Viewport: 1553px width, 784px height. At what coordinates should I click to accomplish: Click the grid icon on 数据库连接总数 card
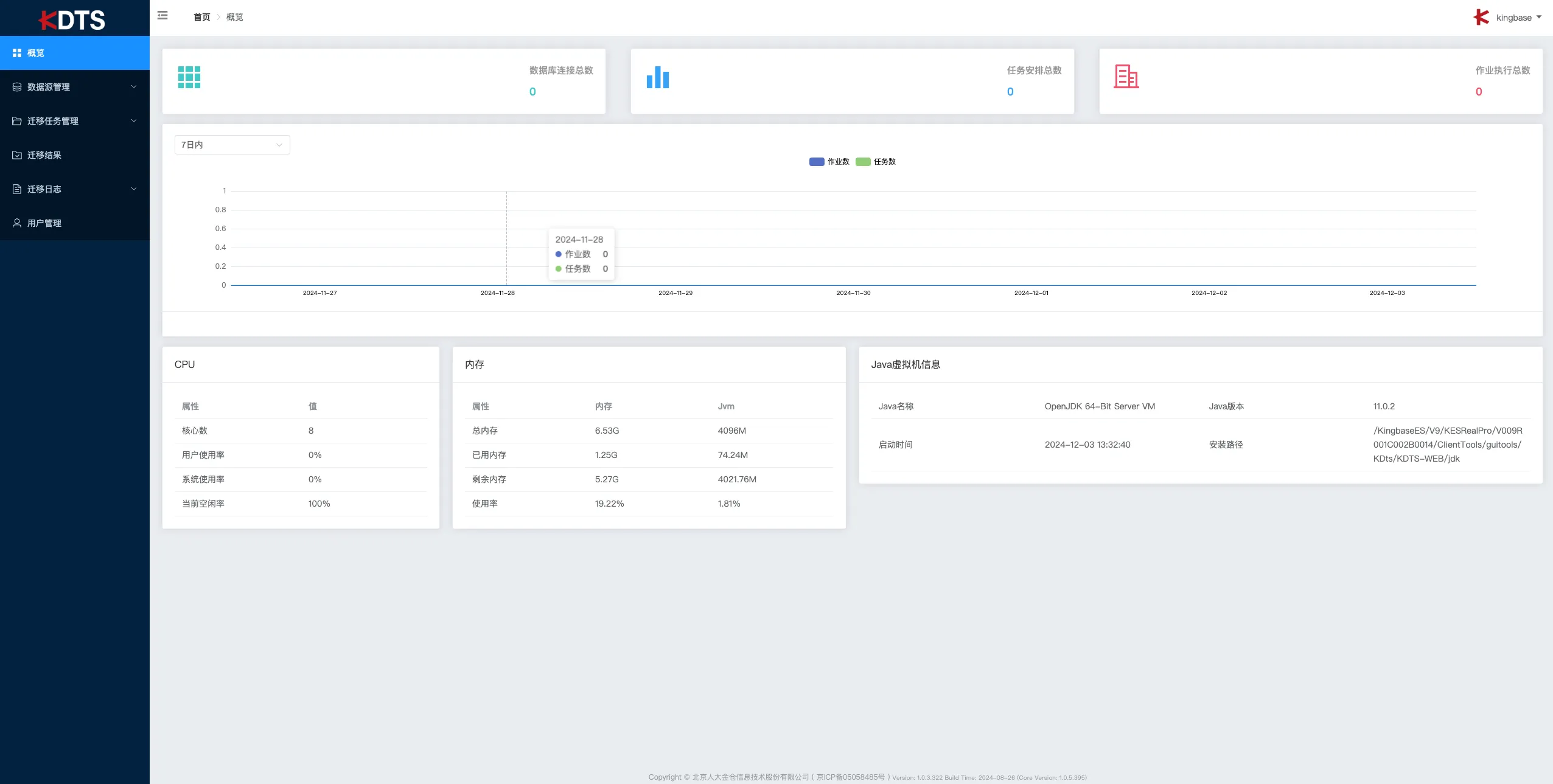coord(189,77)
